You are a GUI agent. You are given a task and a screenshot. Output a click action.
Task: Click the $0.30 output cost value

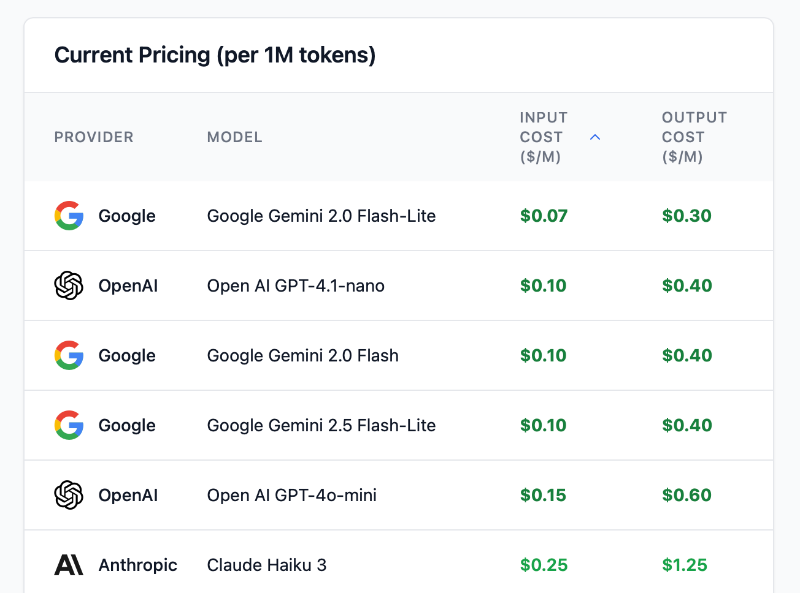click(x=687, y=216)
